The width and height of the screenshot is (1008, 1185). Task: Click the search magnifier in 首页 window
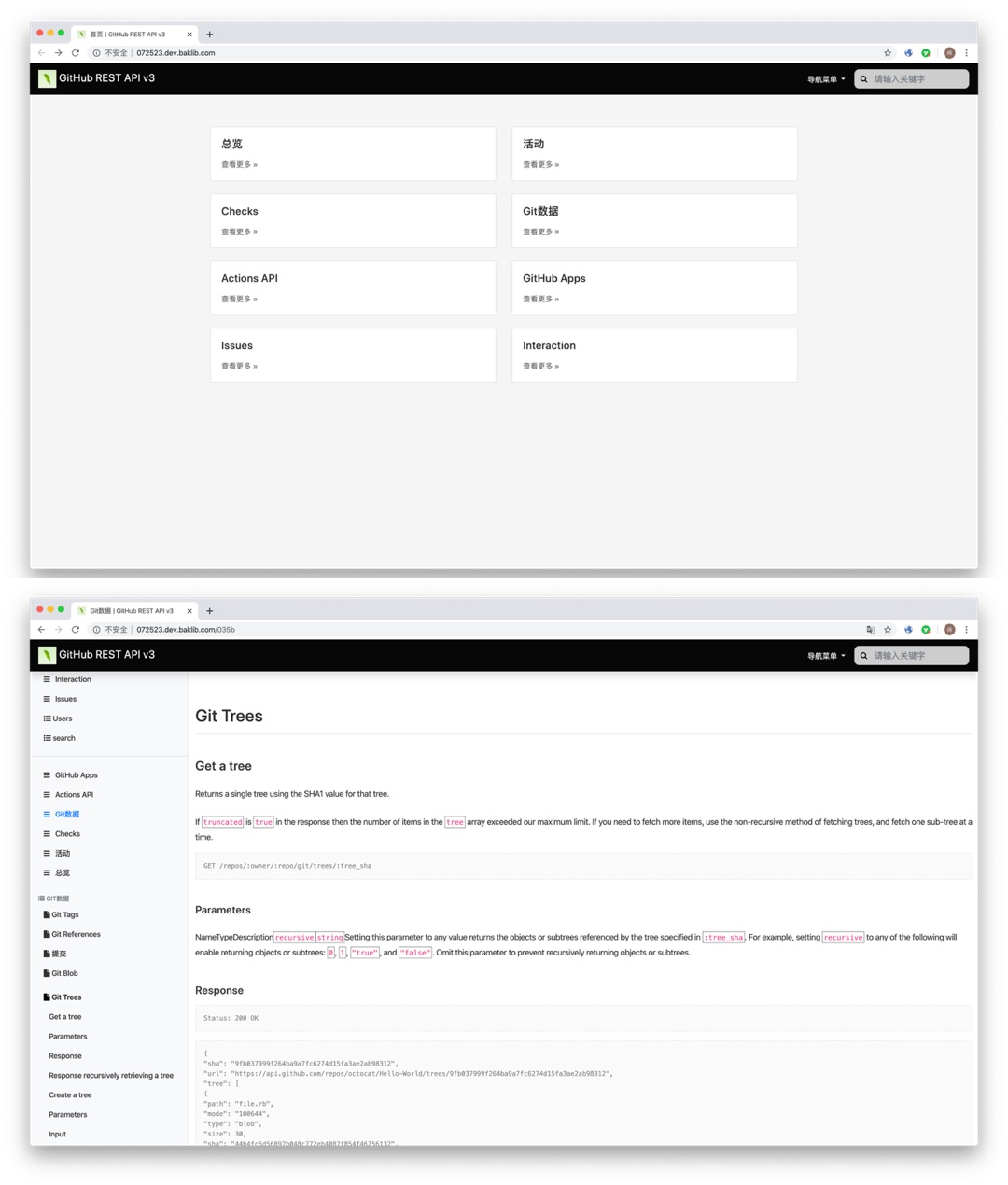(863, 79)
